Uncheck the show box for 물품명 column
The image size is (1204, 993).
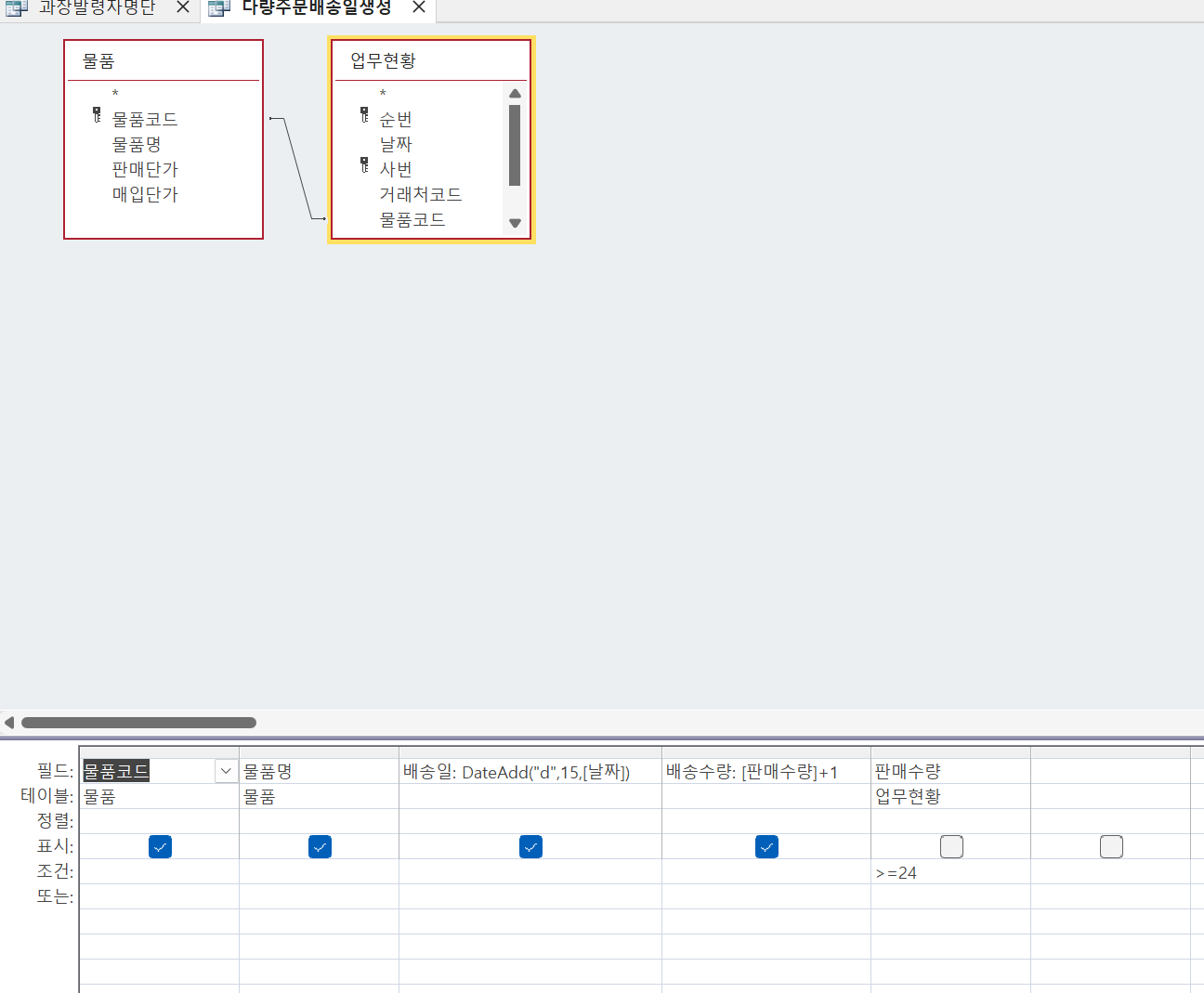[320, 846]
